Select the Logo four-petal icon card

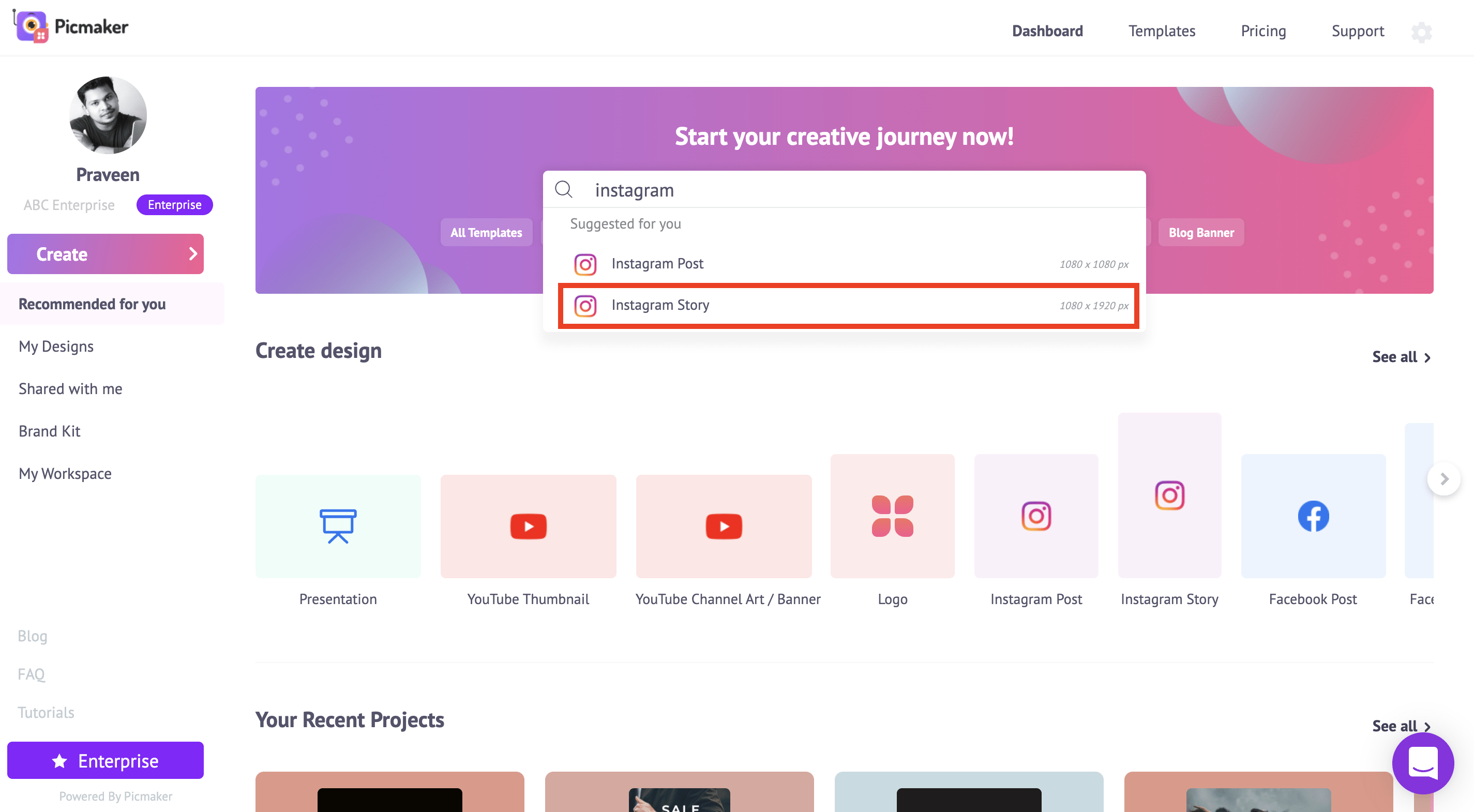click(x=892, y=516)
